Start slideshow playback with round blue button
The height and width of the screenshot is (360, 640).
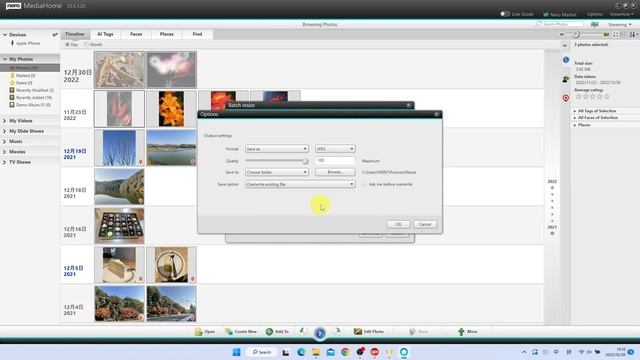point(320,333)
